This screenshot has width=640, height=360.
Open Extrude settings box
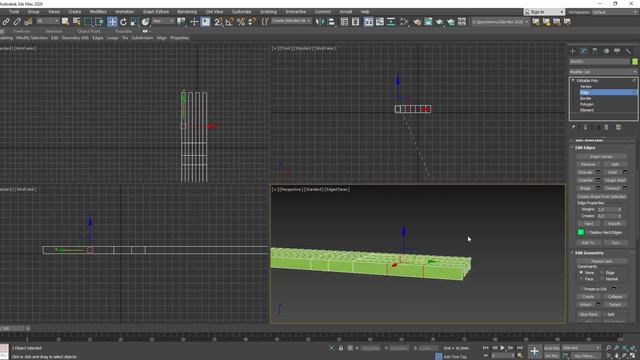tap(598, 172)
